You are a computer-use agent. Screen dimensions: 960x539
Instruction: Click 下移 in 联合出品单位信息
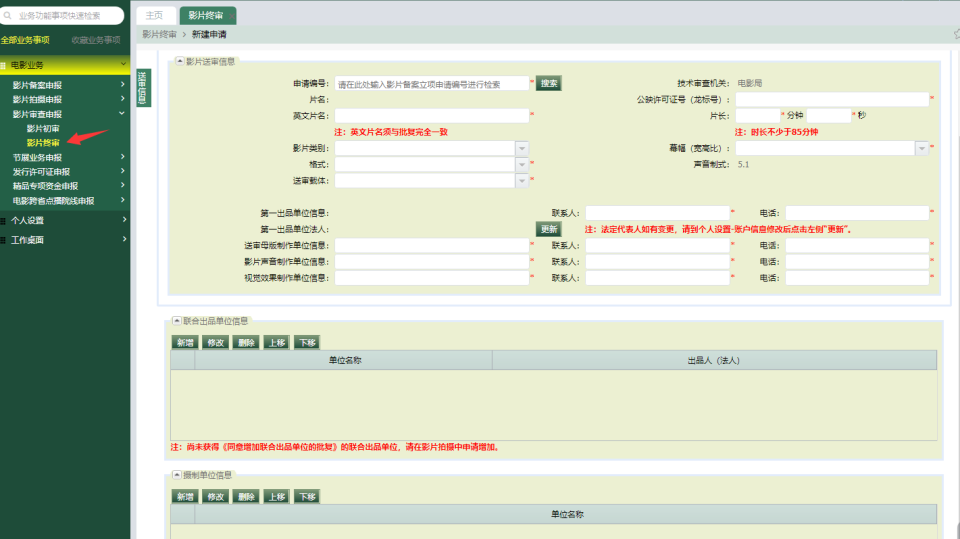tap(307, 342)
